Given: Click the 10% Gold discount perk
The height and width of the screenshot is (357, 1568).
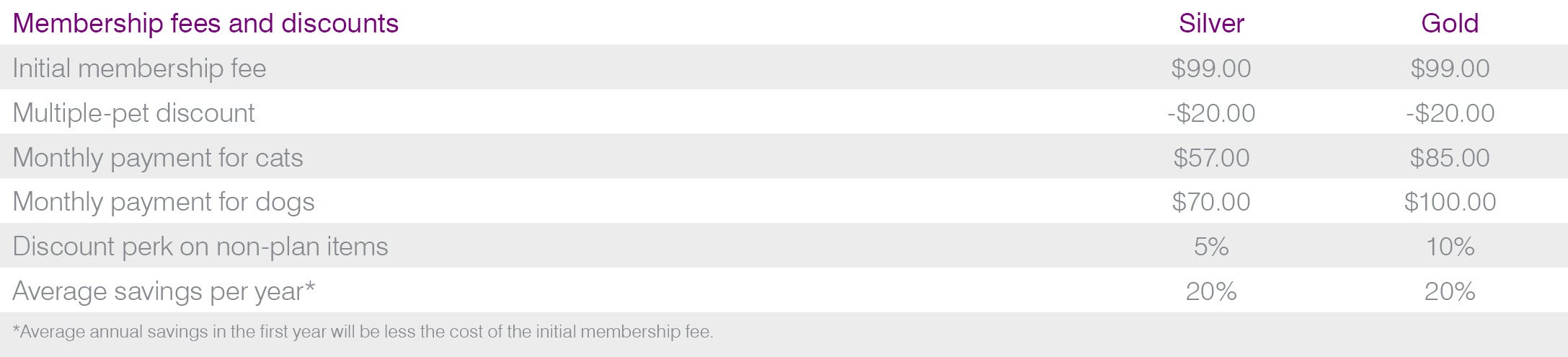Looking at the screenshot, I should [x=1450, y=247].
